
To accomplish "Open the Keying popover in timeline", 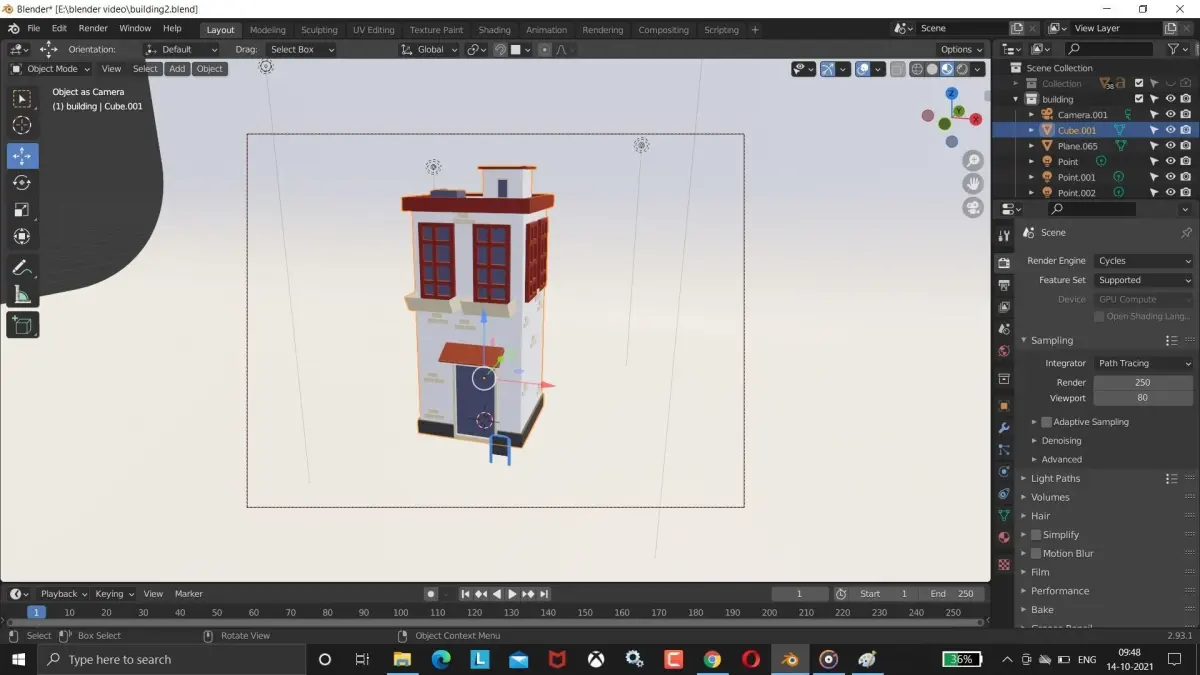I will point(114,594).
